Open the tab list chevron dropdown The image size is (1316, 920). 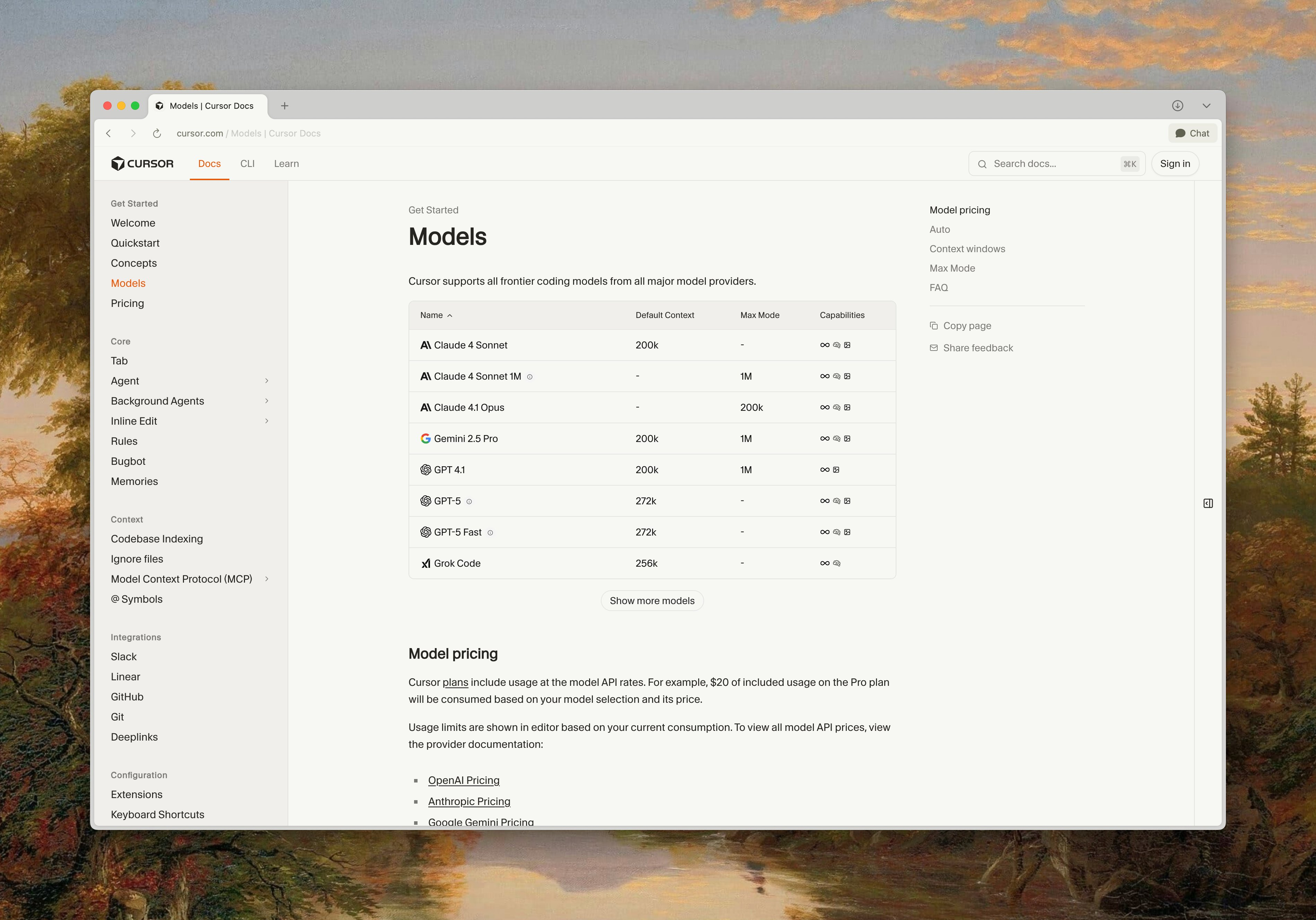pos(1206,105)
